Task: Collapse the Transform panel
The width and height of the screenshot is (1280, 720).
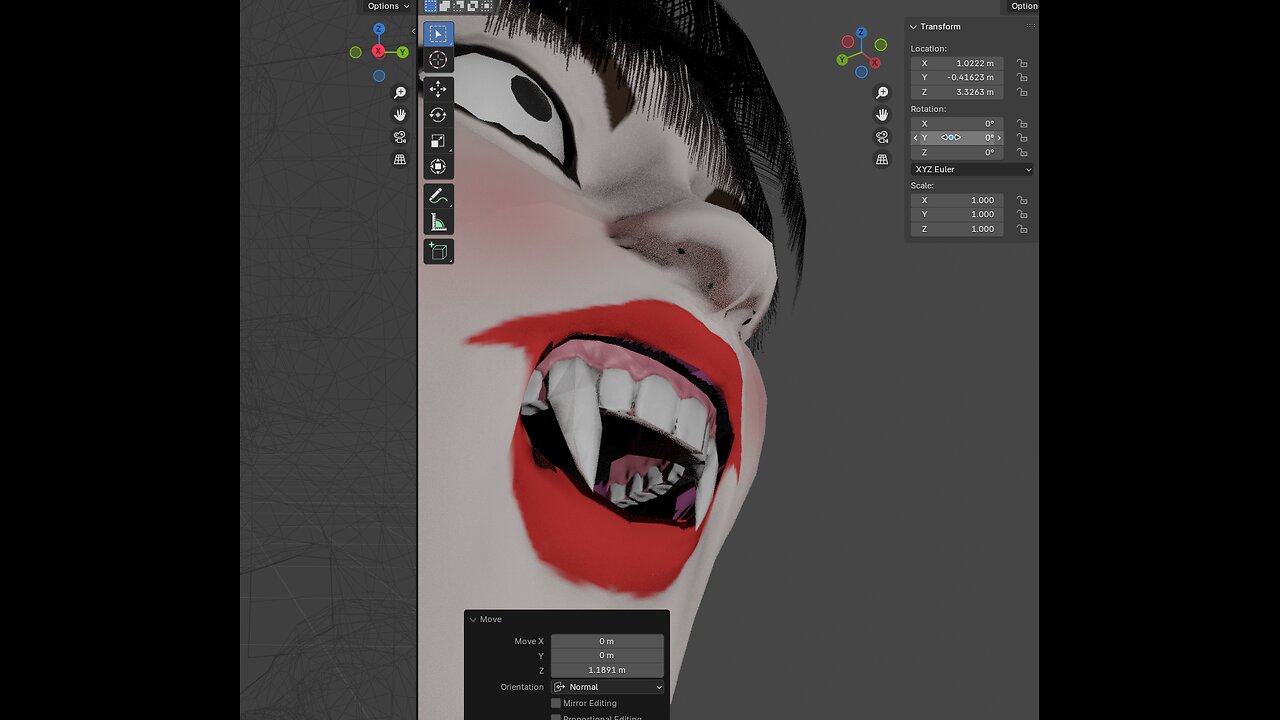Action: 913,27
